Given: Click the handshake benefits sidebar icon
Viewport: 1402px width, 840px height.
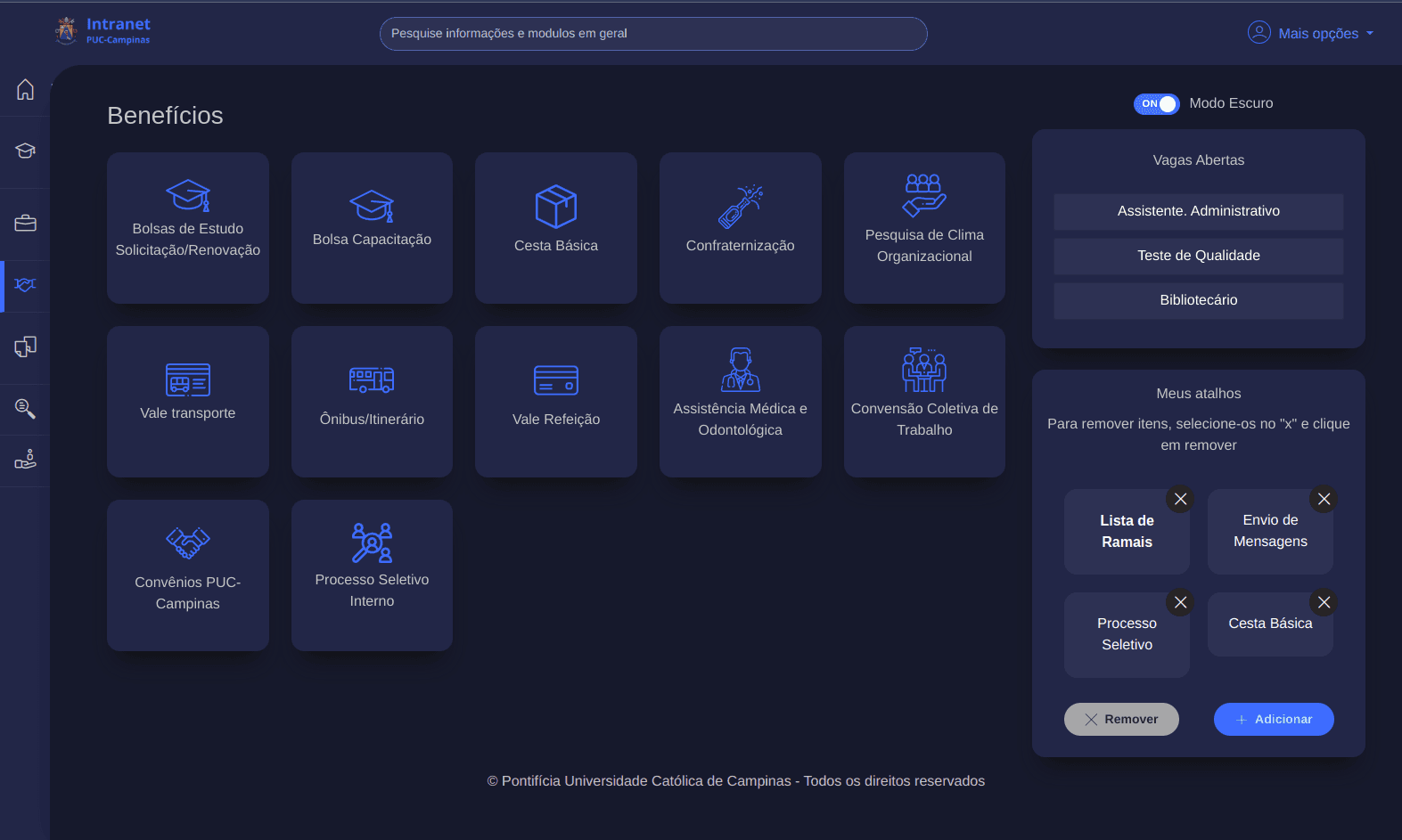Looking at the screenshot, I should [x=25, y=285].
